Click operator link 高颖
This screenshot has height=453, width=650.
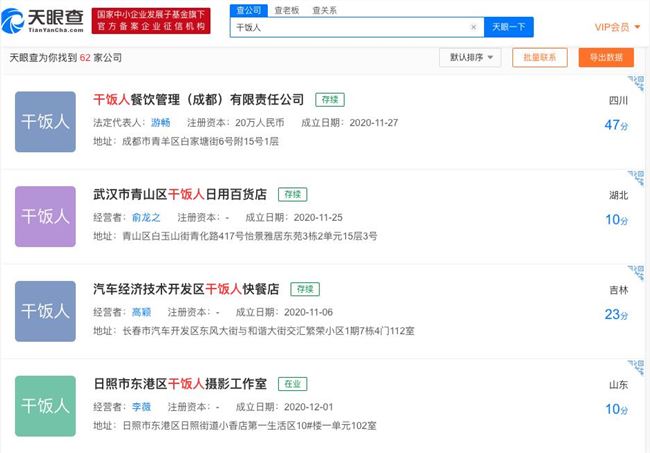point(141,312)
